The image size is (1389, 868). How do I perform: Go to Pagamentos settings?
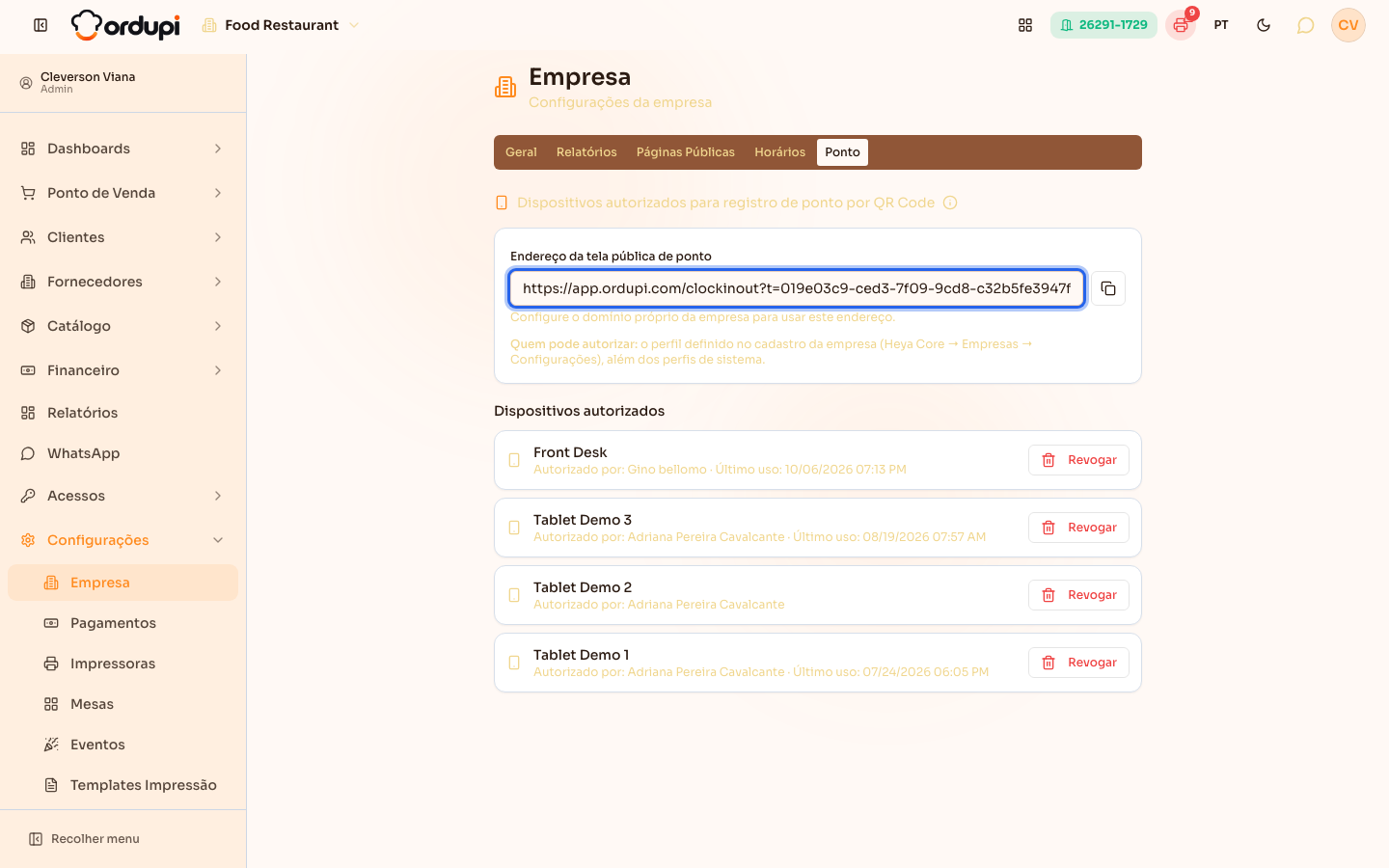pos(123,623)
